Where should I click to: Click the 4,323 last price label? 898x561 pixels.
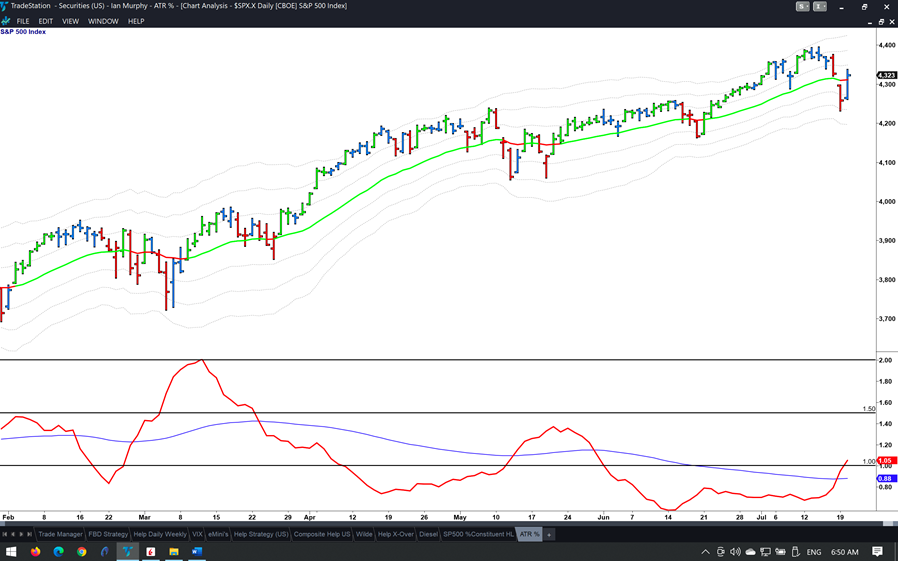click(886, 75)
